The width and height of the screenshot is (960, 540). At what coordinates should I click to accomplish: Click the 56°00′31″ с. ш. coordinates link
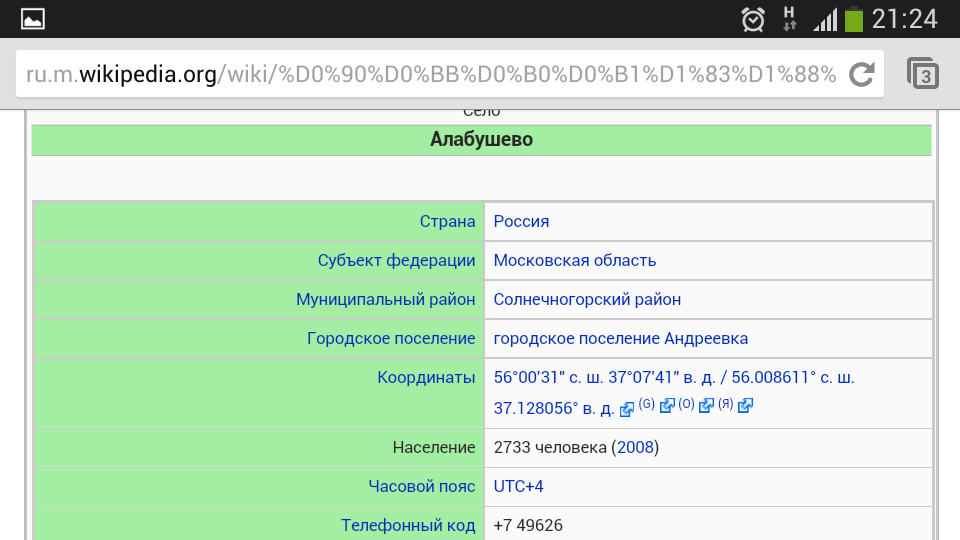pyautogui.click(x=565, y=378)
